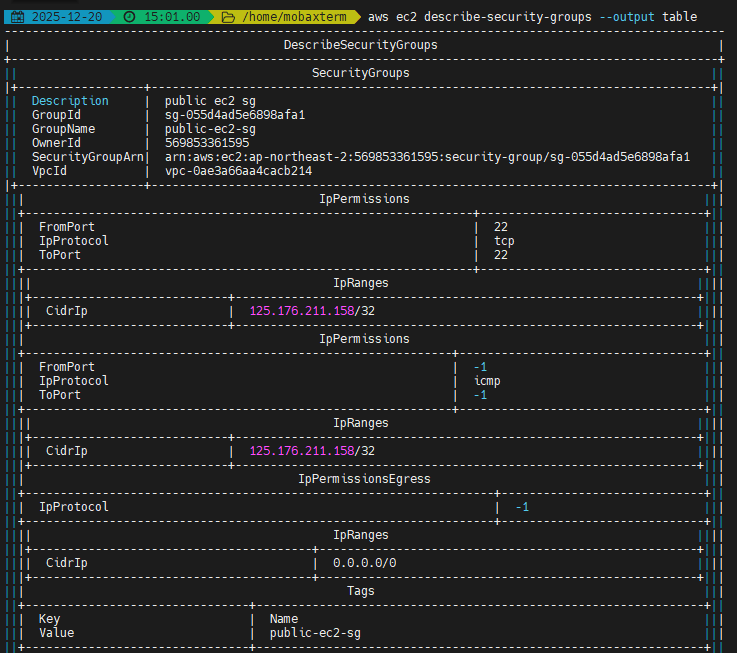
Task: Click the second IpPermissions heading
Action: [x=364, y=339]
